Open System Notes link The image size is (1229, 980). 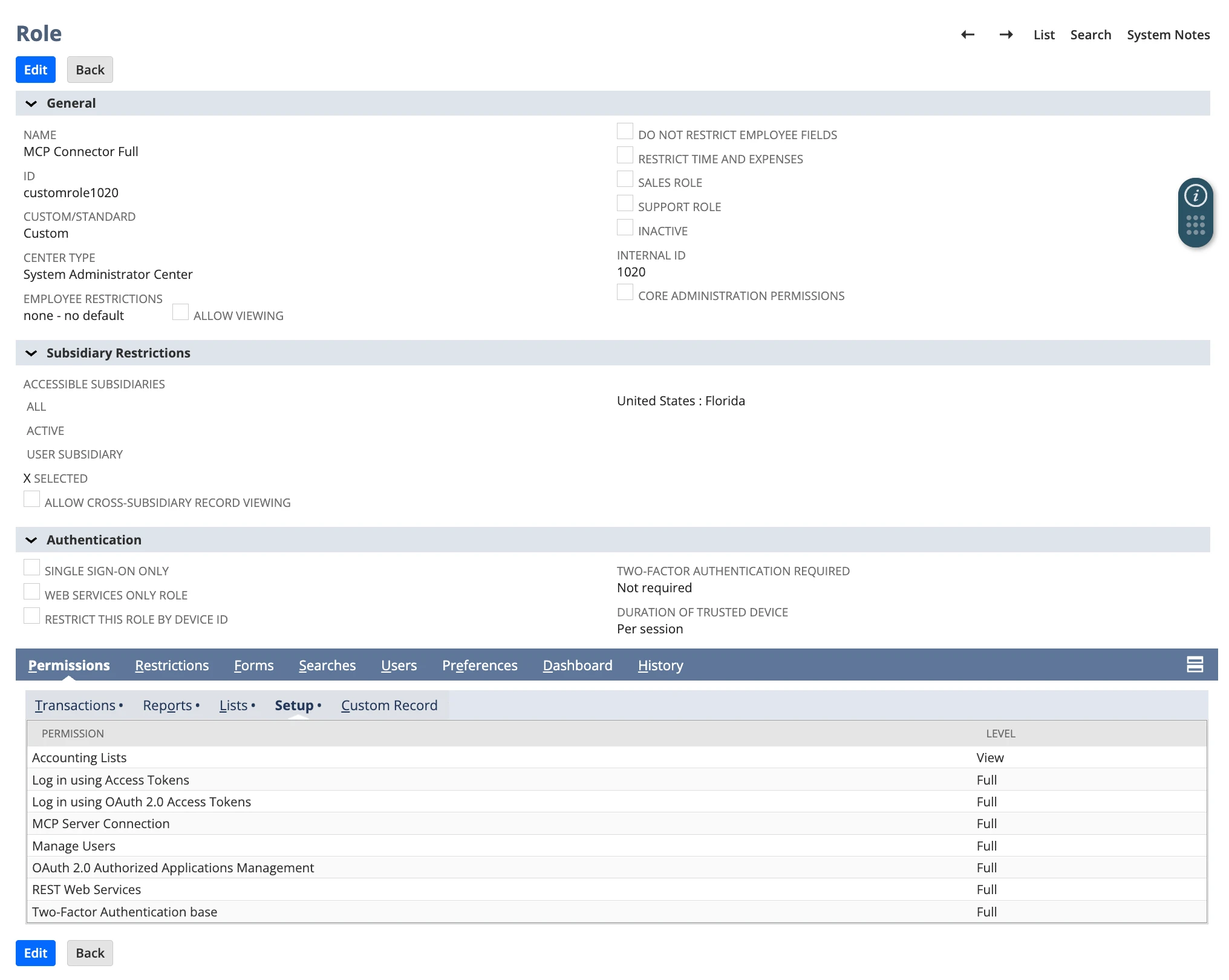[1168, 35]
